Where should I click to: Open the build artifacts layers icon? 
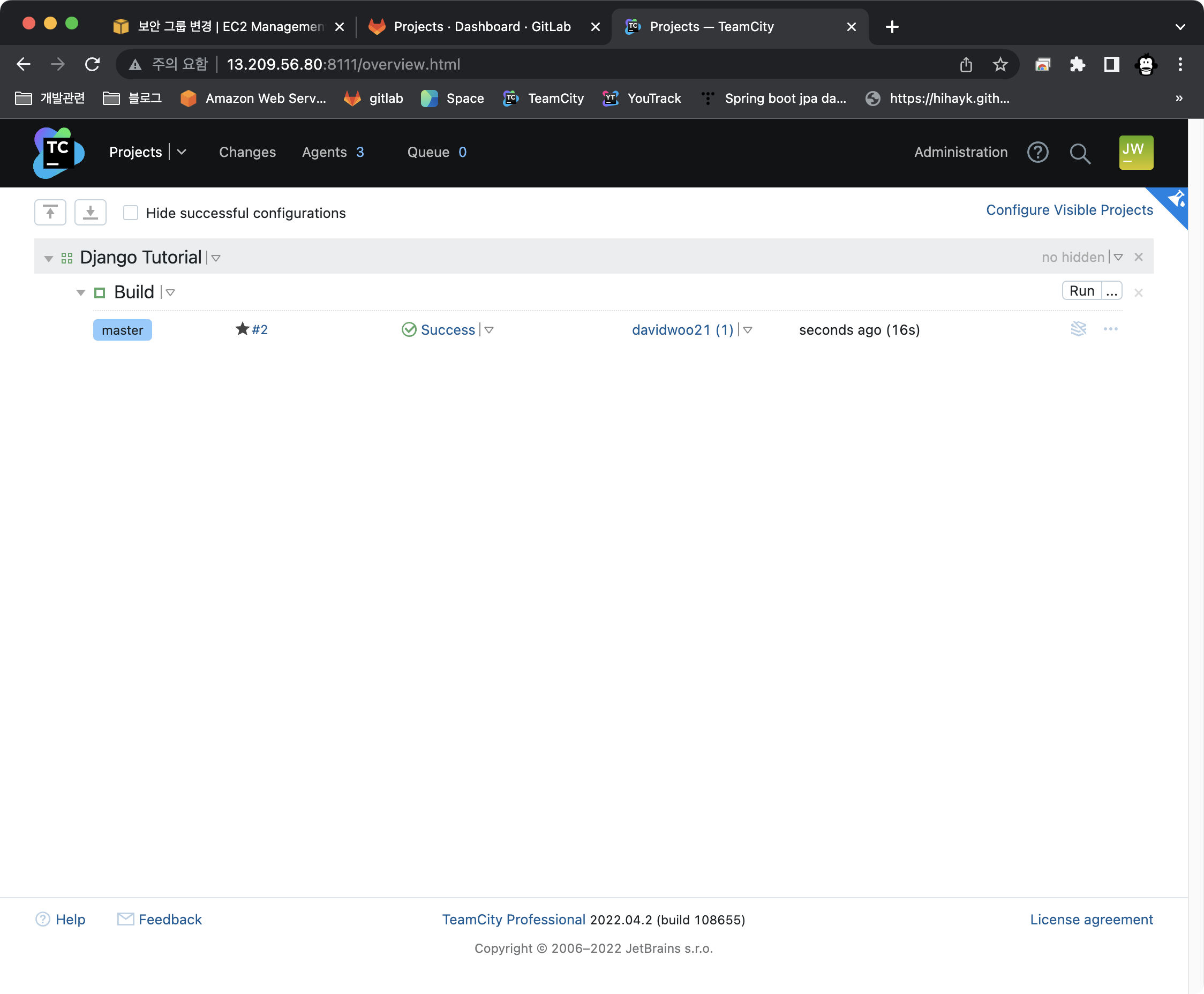[x=1078, y=329]
